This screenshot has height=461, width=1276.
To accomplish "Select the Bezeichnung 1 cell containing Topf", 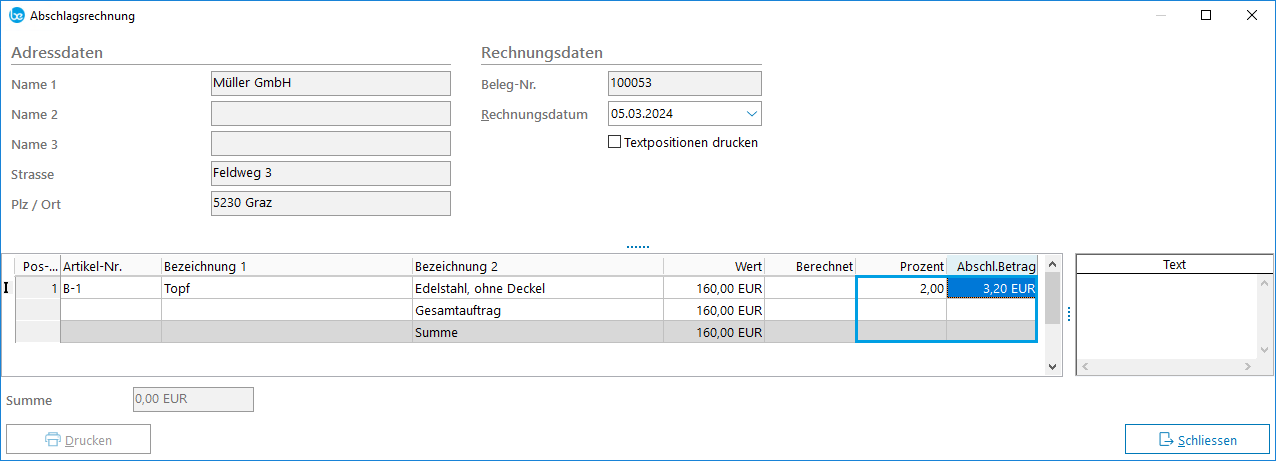I will [286, 288].
